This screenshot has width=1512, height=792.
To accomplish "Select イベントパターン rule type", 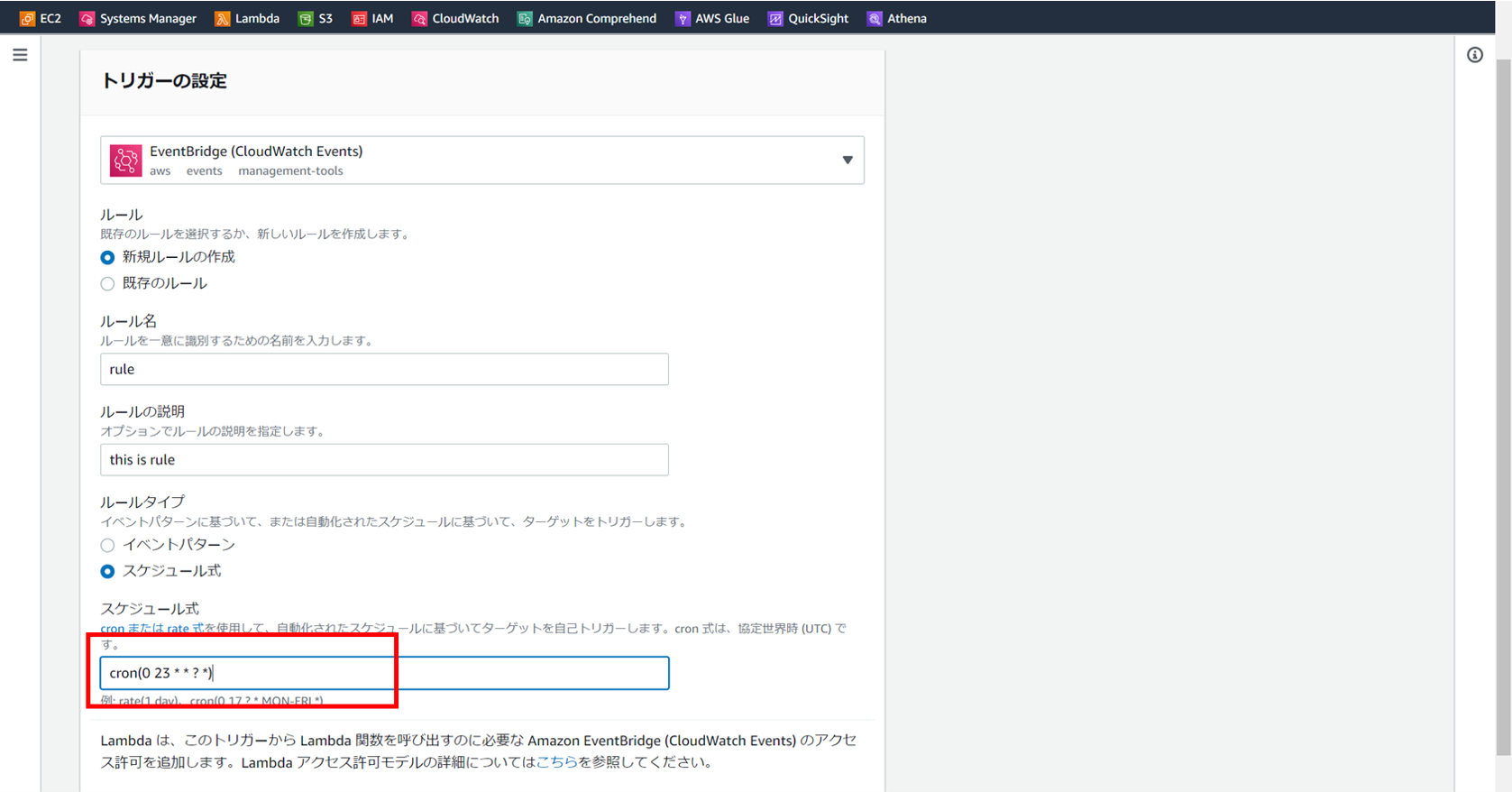I will [107, 545].
